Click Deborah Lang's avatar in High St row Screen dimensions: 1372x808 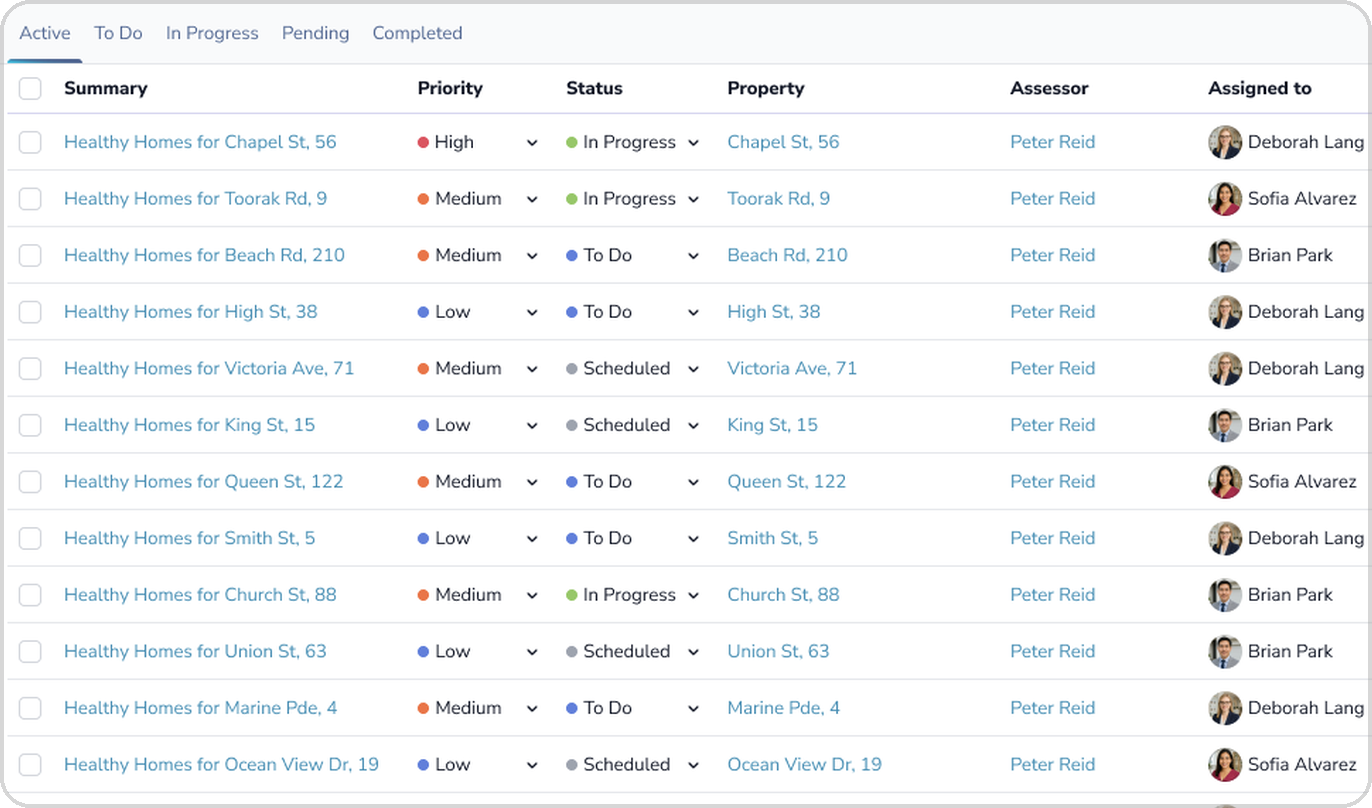pyautogui.click(x=1225, y=312)
